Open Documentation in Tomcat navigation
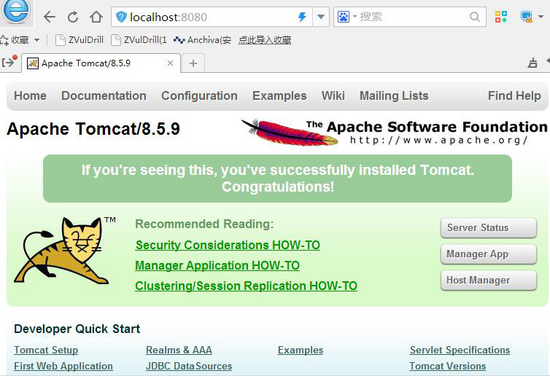 [104, 96]
